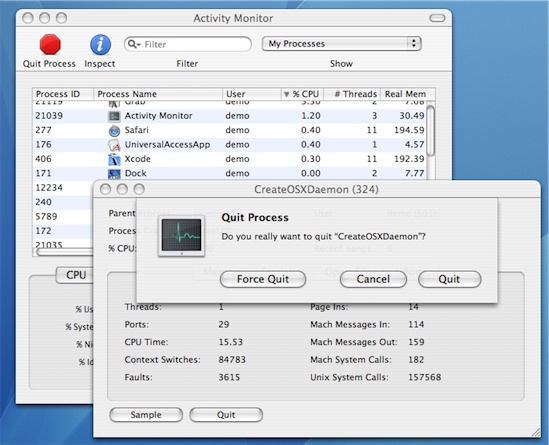
Task: Click the heartbeat monitor icon in Quit dialog
Action: pos(181,236)
